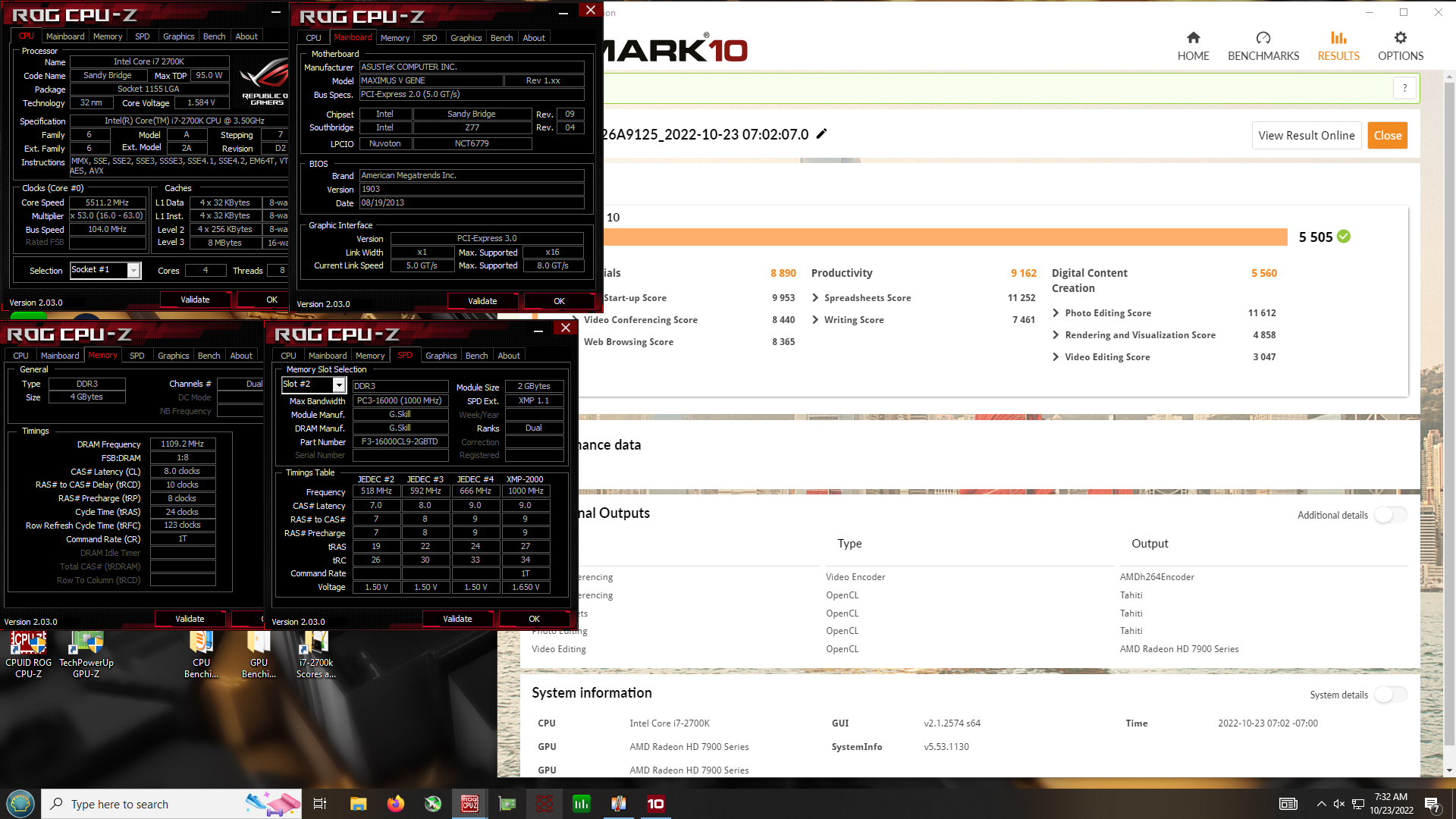Click the orange Close button
This screenshot has height=819, width=1456.
point(1387,136)
